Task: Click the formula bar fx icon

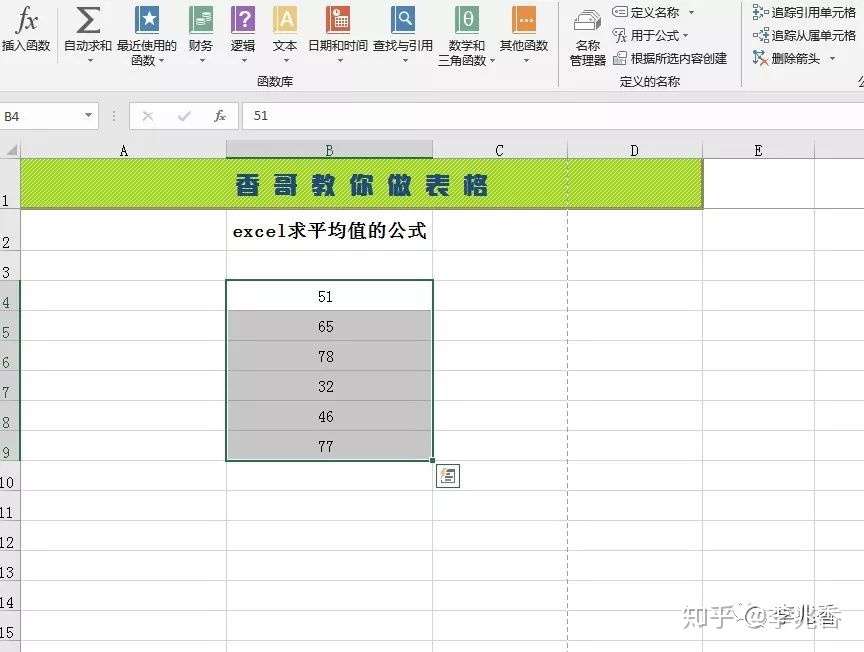Action: tap(220, 116)
